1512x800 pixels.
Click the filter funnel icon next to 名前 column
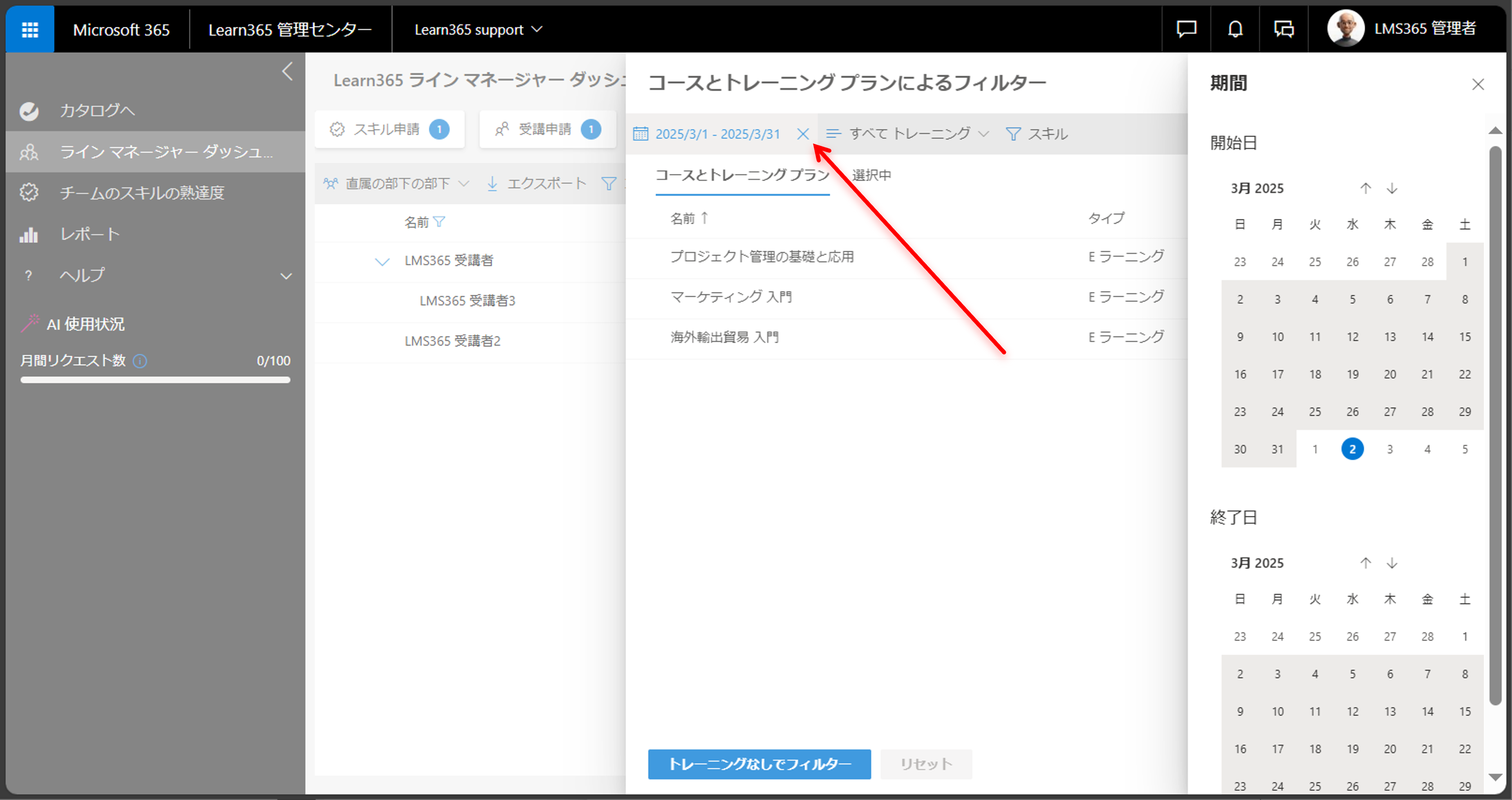(439, 222)
